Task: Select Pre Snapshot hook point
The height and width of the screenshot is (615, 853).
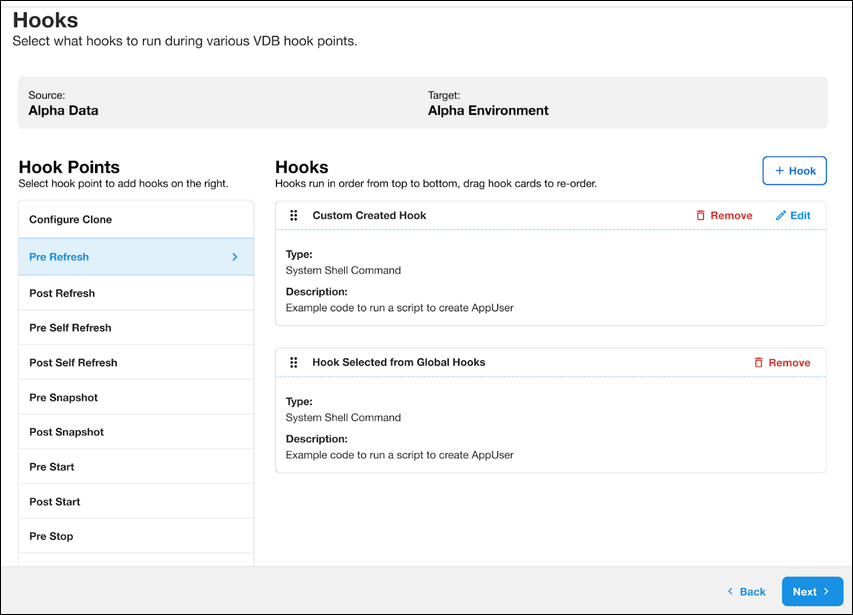Action: pos(64,398)
